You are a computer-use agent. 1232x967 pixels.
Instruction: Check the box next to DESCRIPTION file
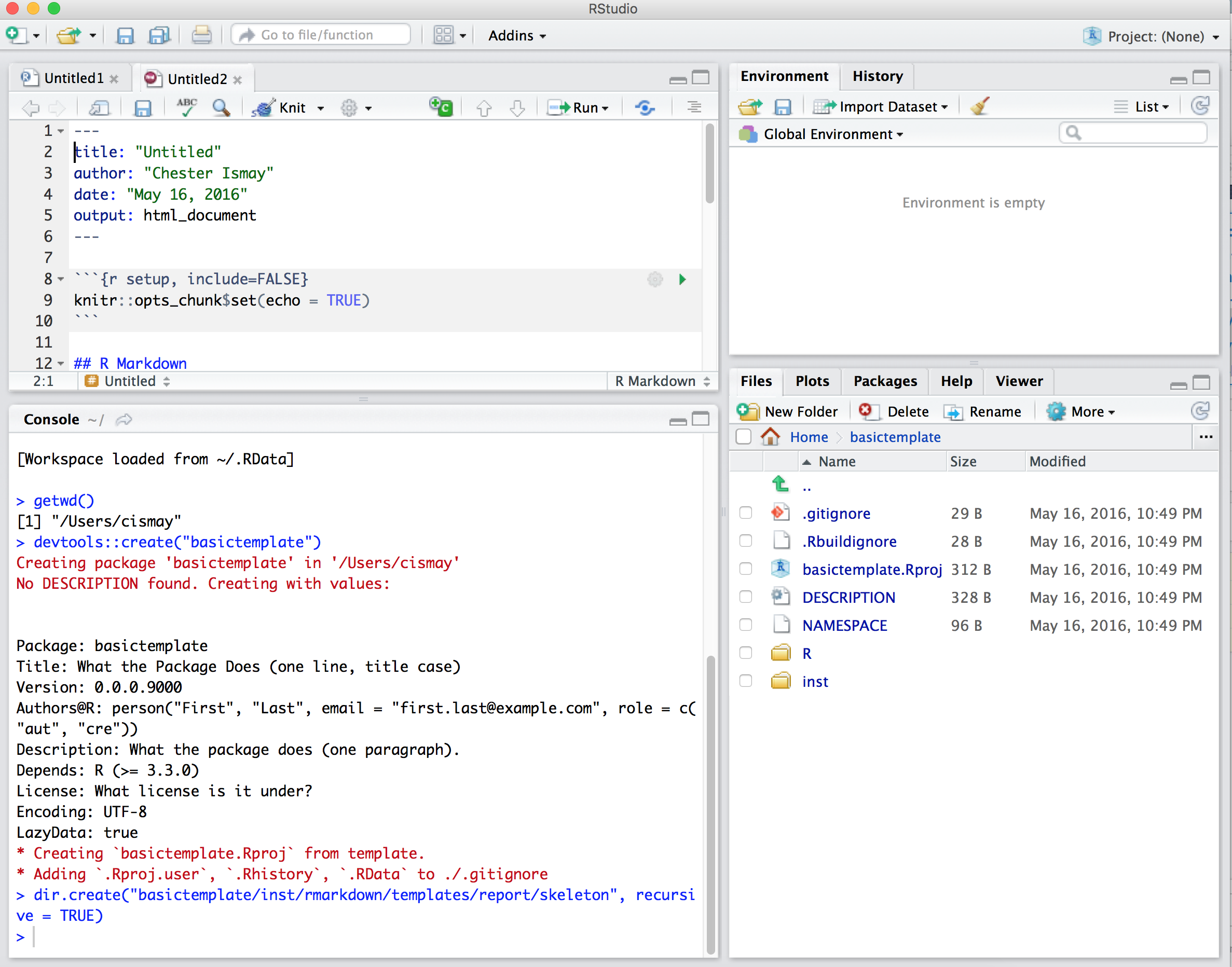(x=745, y=597)
